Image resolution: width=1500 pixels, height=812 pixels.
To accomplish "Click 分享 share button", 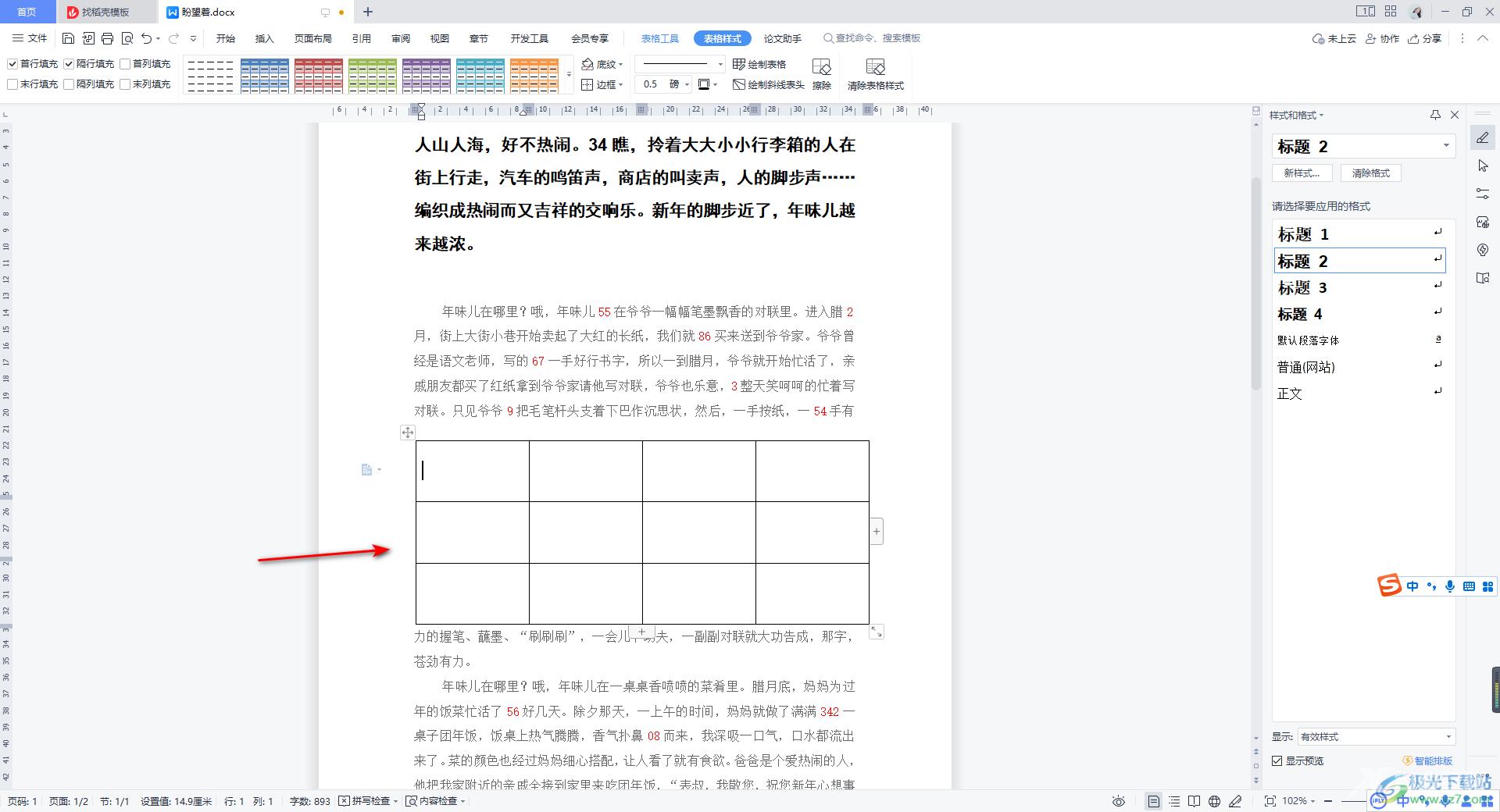I will [1425, 38].
